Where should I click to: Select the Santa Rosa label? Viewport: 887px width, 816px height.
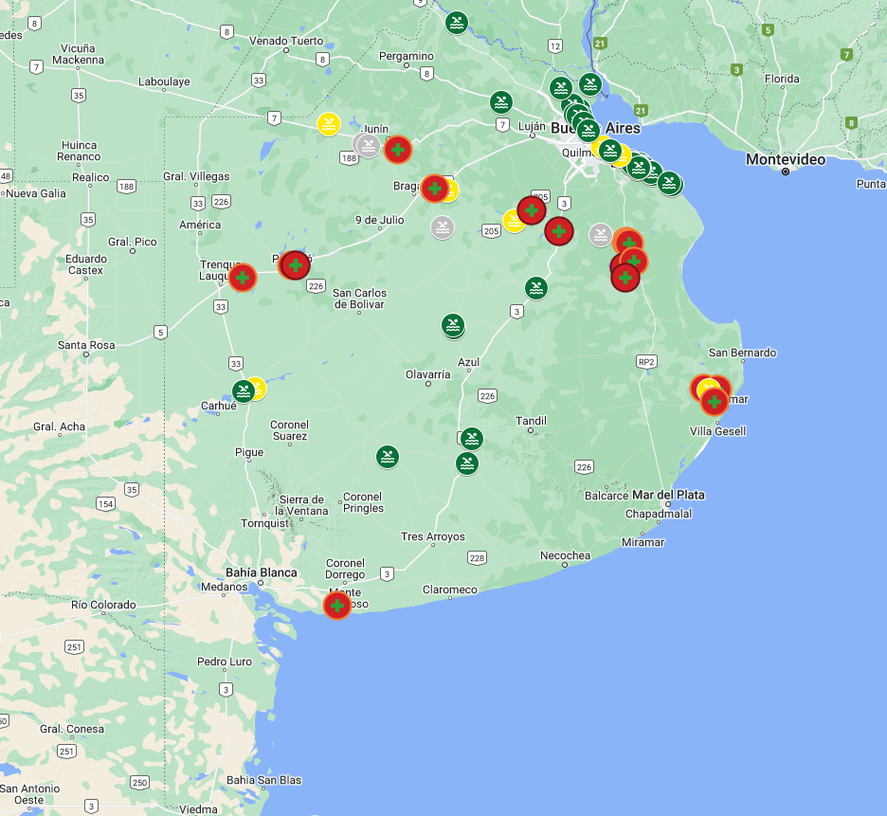coord(86,345)
